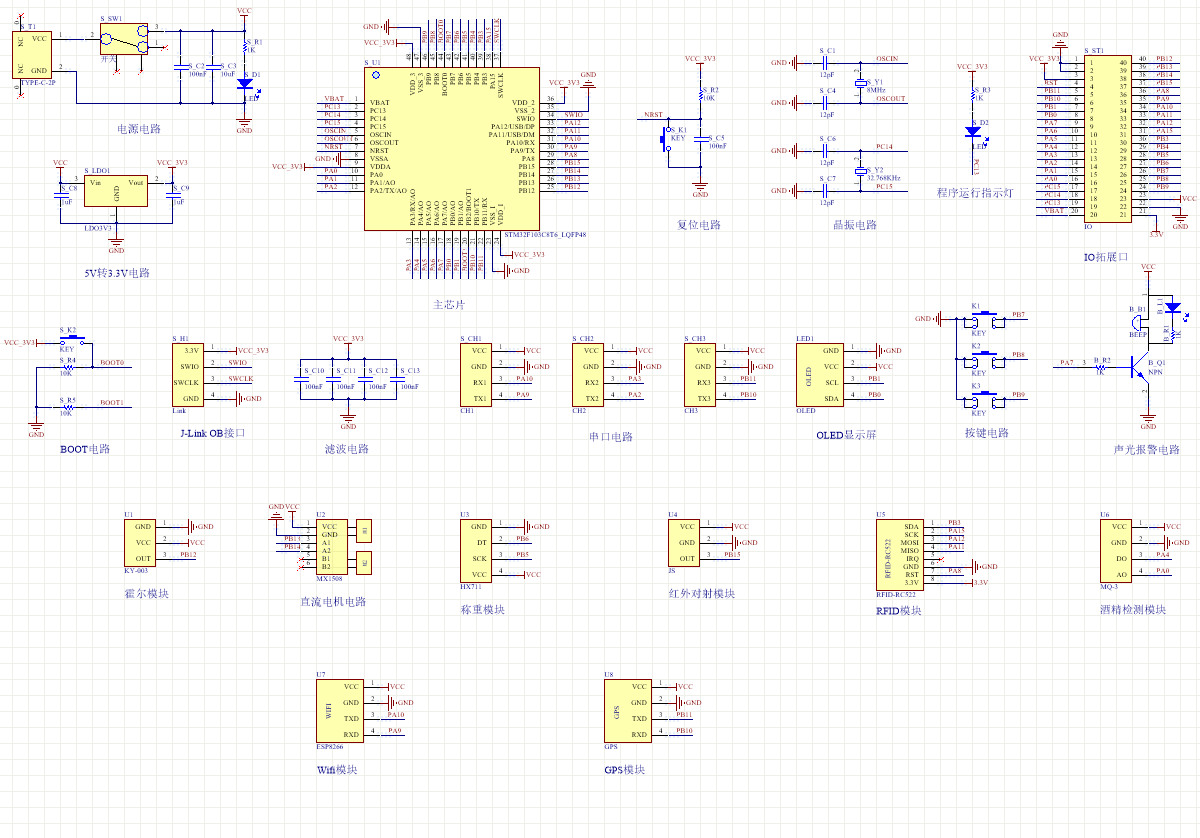Select the power switch S_SW1 symbol
Screen dimensions: 1200x838
pos(123,41)
